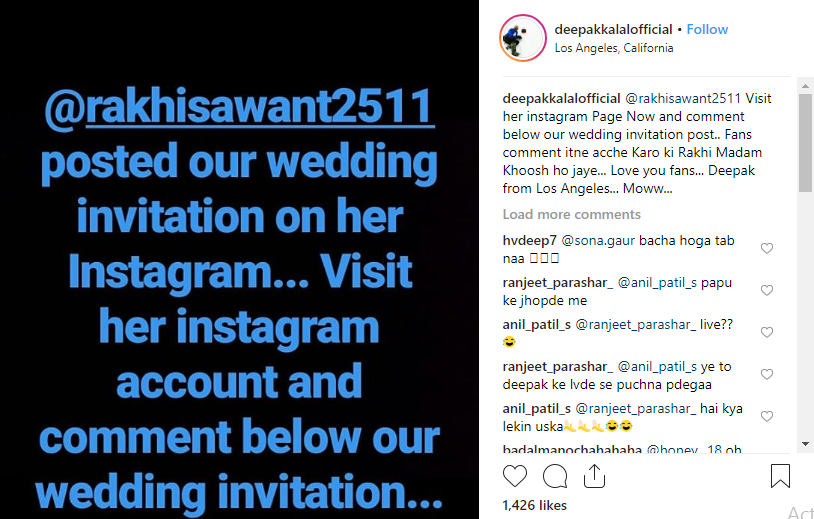Follow deepakkalalofficial

pos(707,30)
